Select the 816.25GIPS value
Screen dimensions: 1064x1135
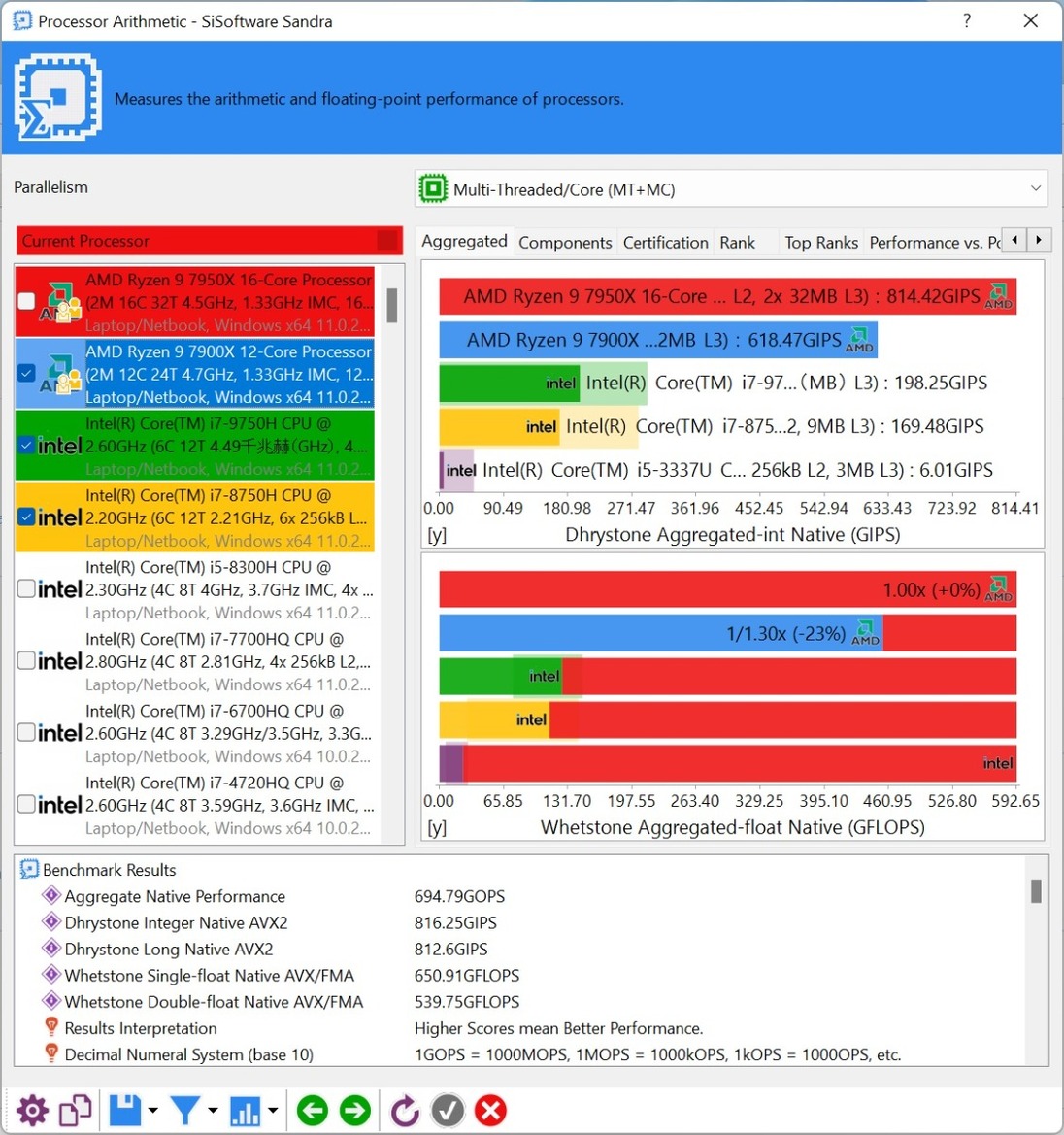point(455,922)
